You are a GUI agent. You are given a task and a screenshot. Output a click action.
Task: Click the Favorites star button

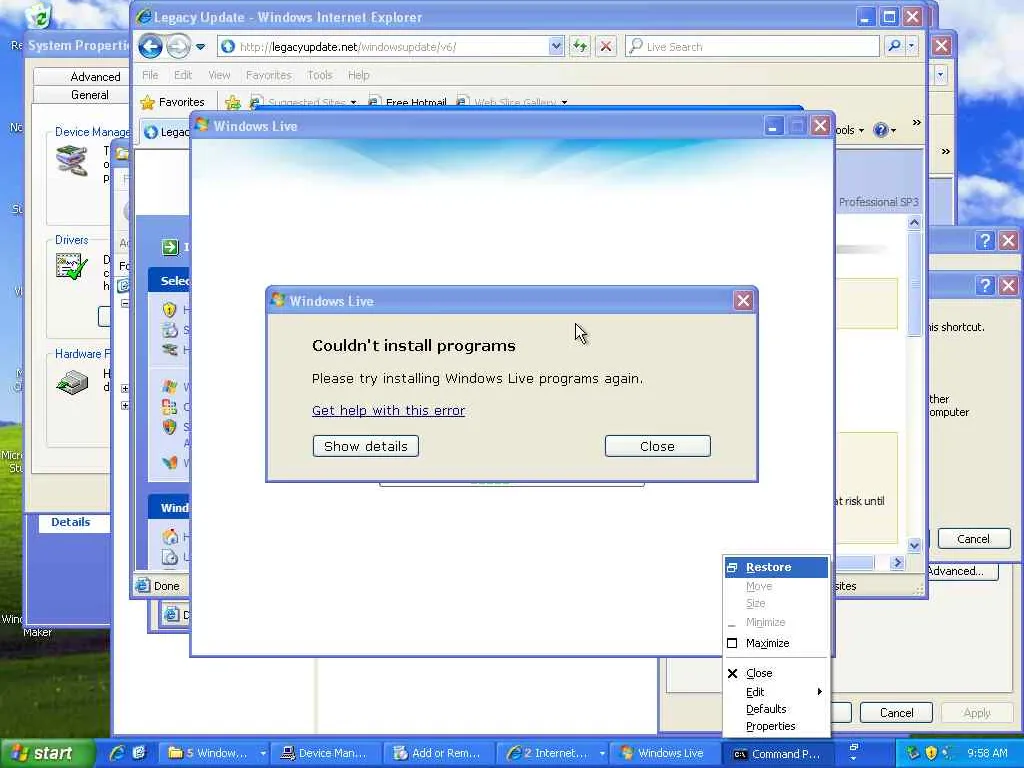173,102
